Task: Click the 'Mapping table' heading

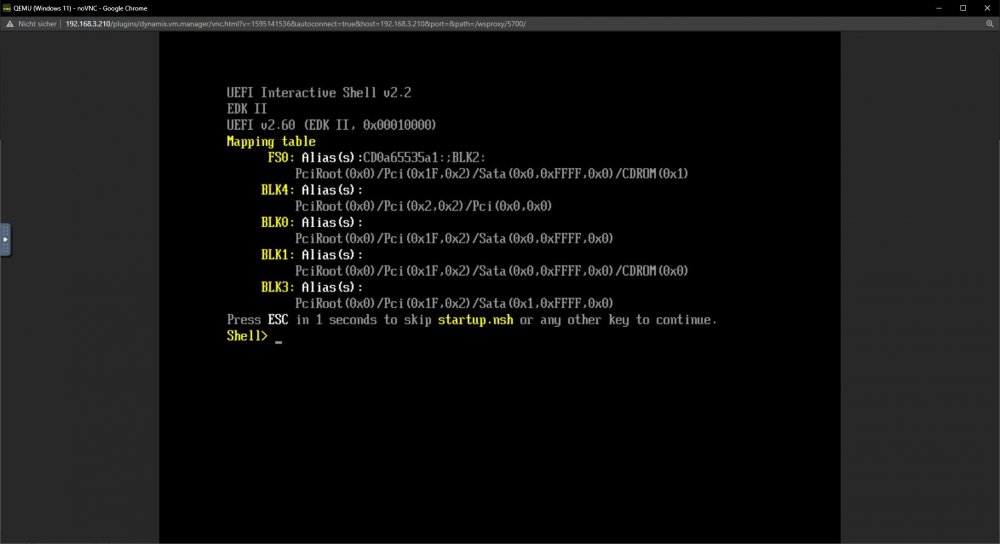Action: pyautogui.click(x=271, y=142)
